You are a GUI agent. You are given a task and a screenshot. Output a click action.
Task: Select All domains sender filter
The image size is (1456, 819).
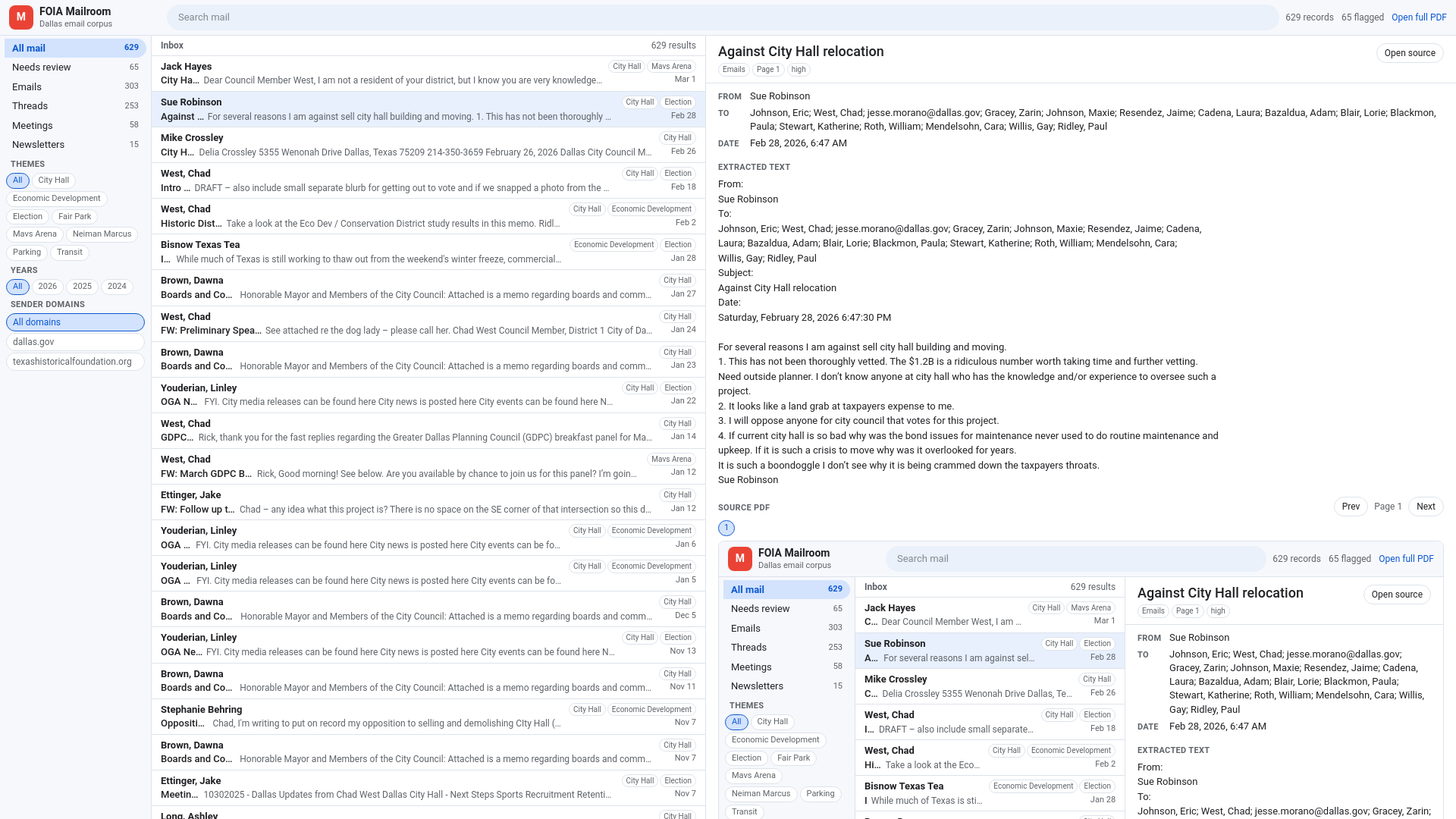click(x=75, y=322)
